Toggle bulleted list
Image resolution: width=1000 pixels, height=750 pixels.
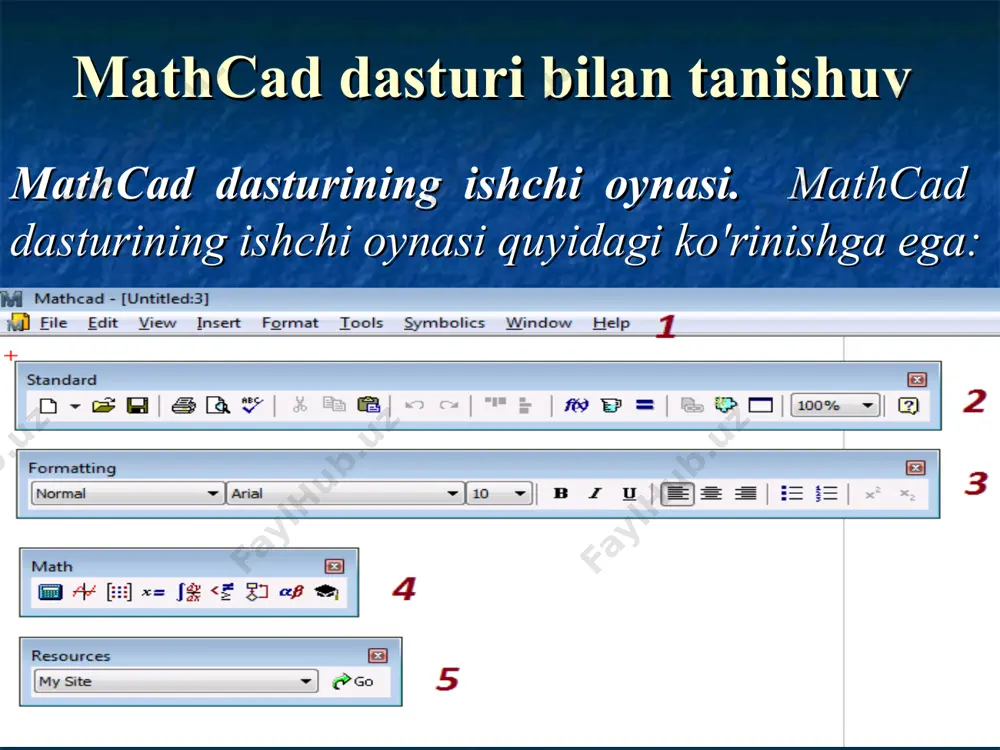(x=792, y=494)
